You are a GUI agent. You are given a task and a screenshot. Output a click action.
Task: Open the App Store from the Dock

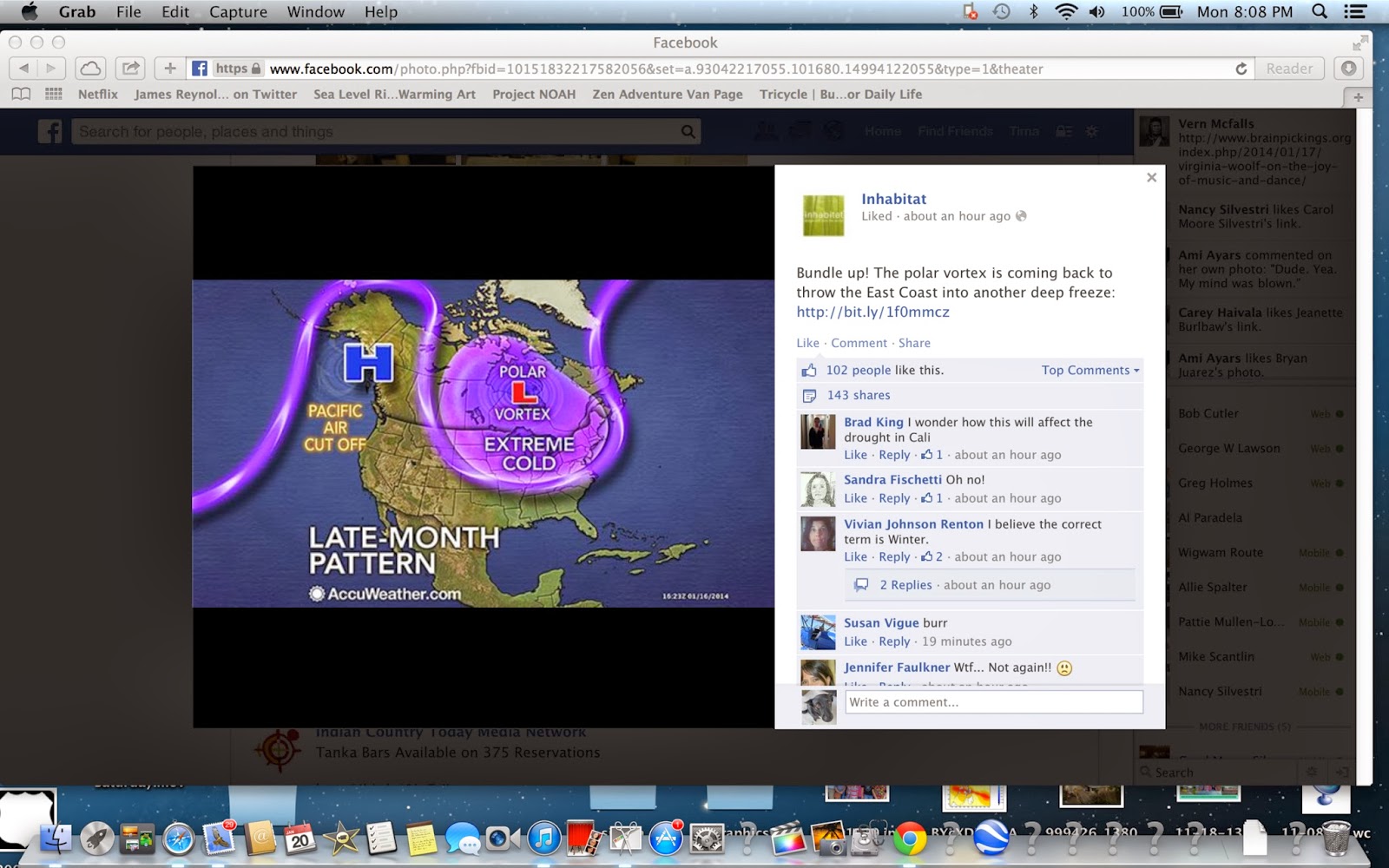[666, 838]
